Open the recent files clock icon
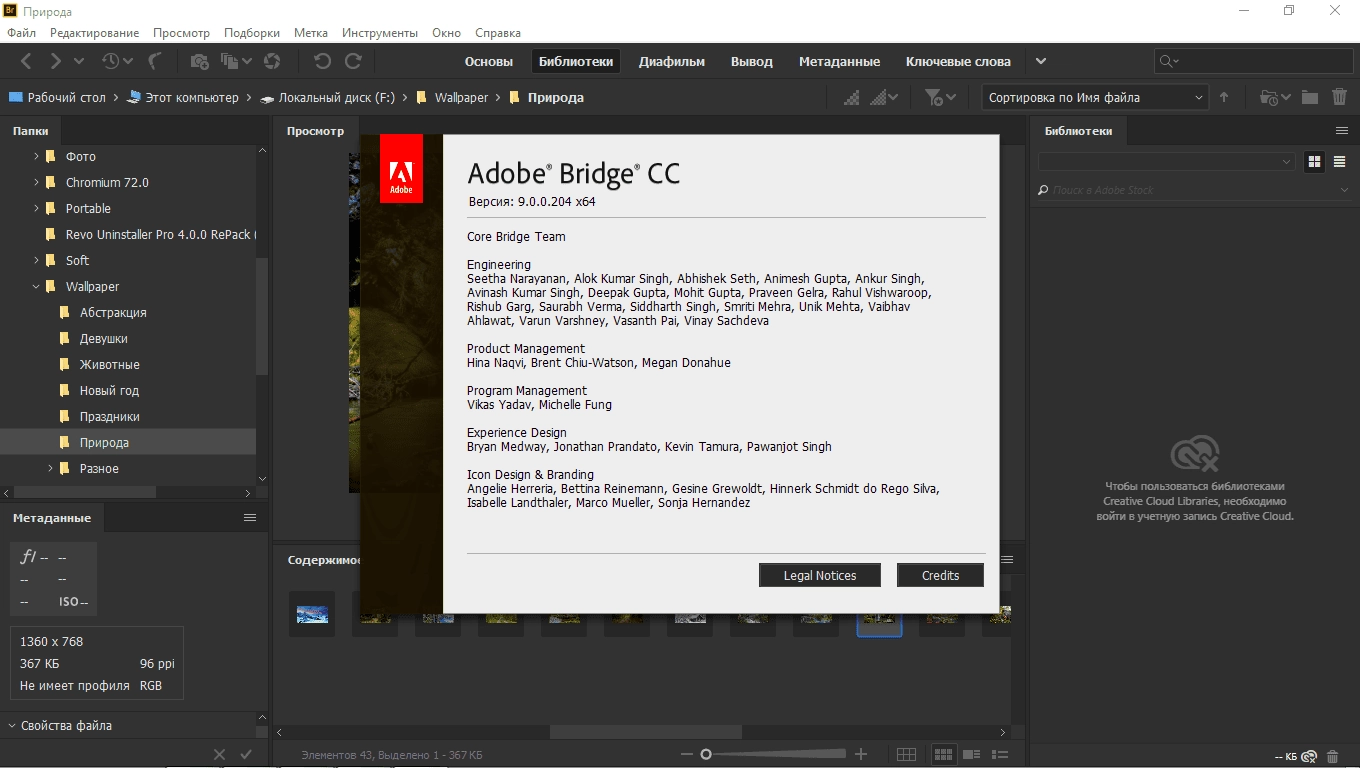The image size is (1360, 768). pos(110,61)
